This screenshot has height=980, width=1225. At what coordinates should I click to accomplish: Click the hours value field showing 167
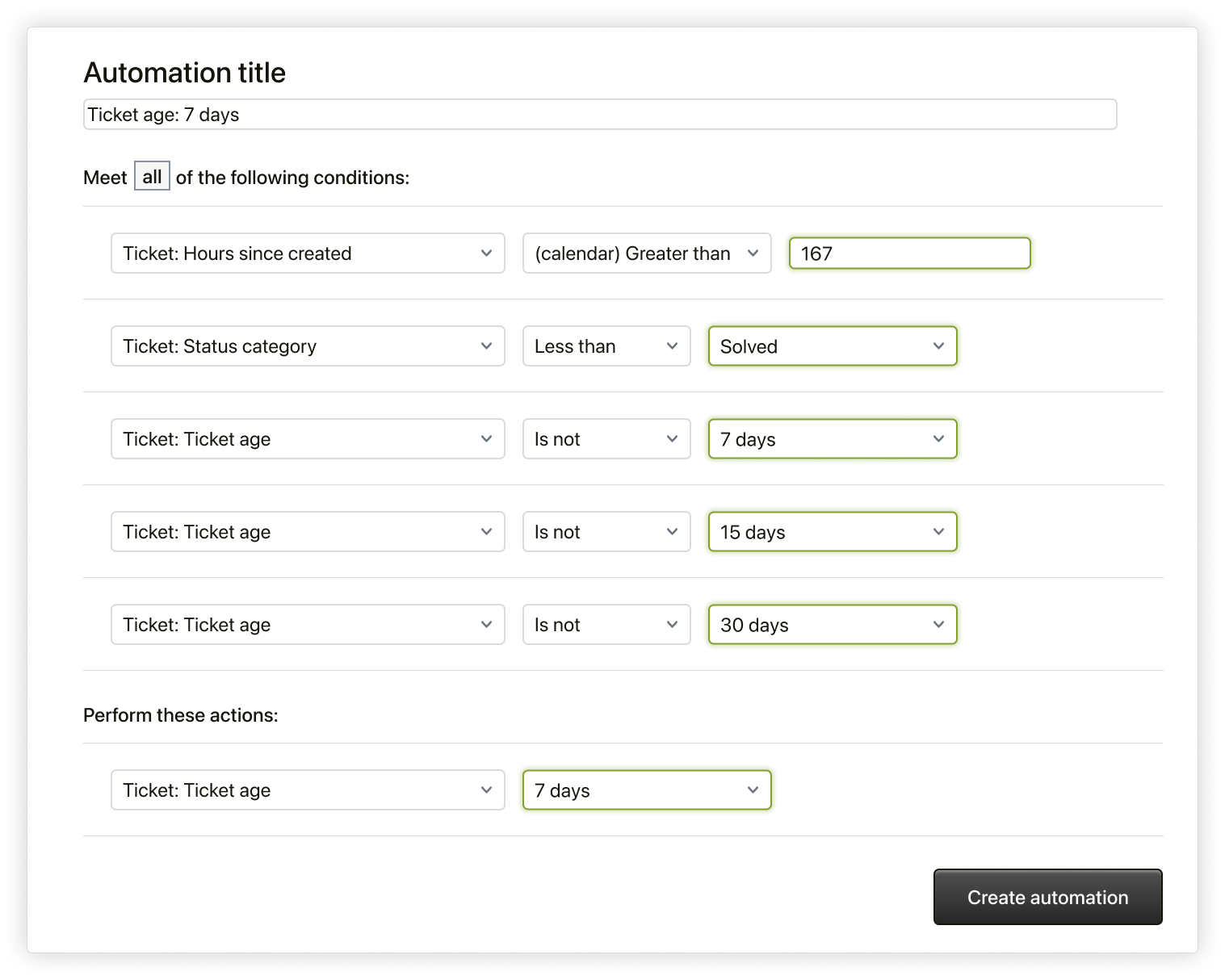click(x=909, y=253)
